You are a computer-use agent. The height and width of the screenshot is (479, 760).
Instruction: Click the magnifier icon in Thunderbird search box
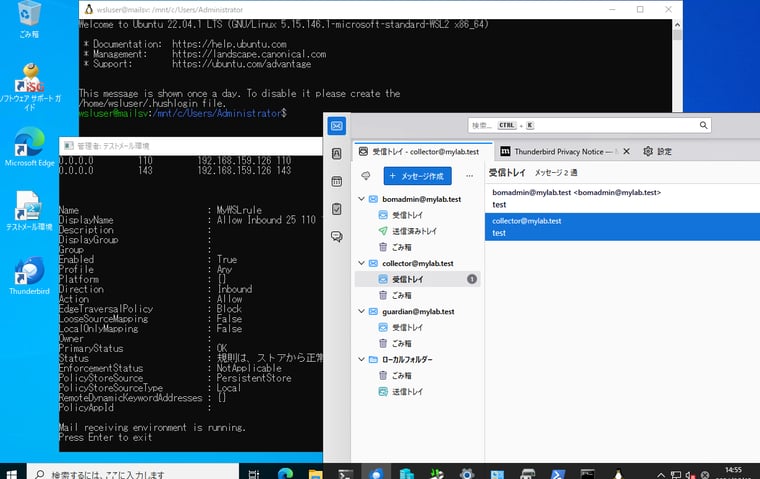click(703, 125)
